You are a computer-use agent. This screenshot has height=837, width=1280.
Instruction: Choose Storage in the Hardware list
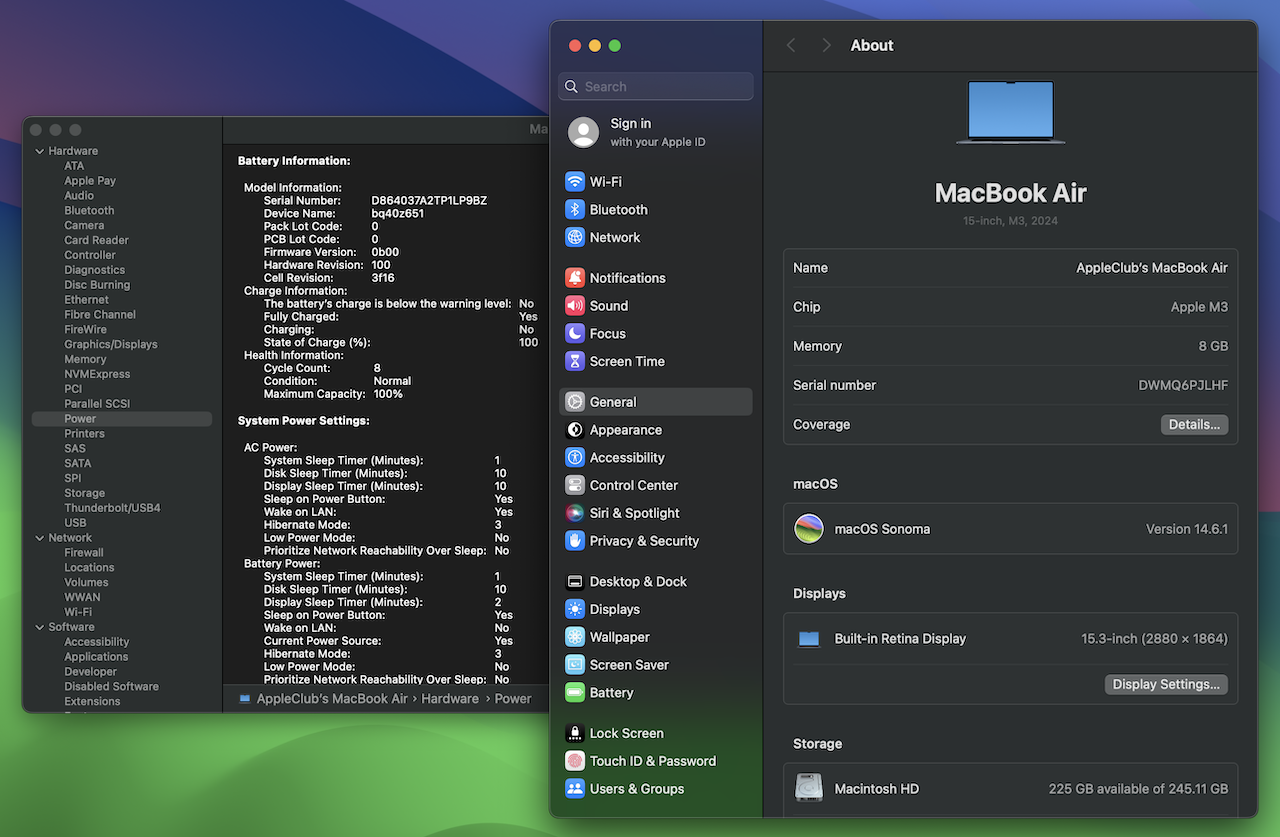point(84,493)
